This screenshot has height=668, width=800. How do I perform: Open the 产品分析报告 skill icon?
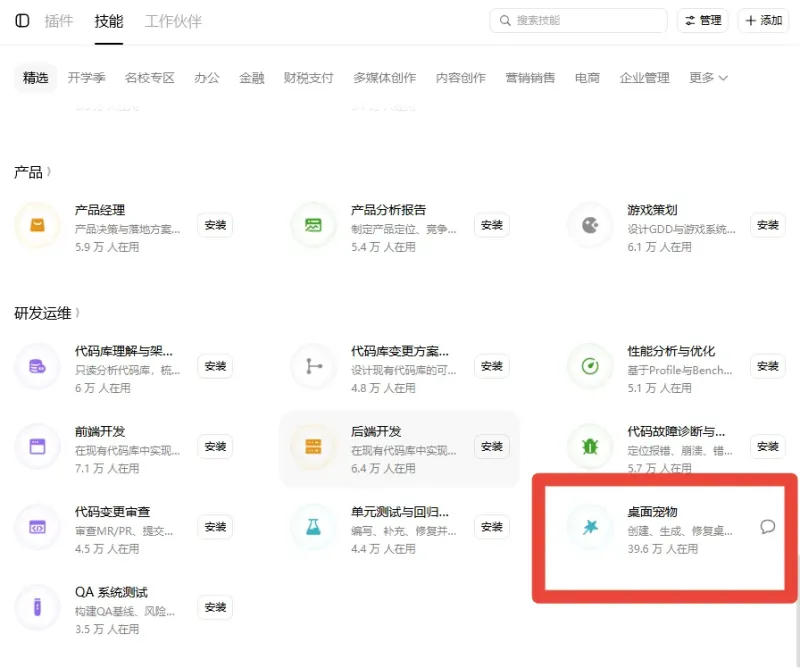[313, 225]
